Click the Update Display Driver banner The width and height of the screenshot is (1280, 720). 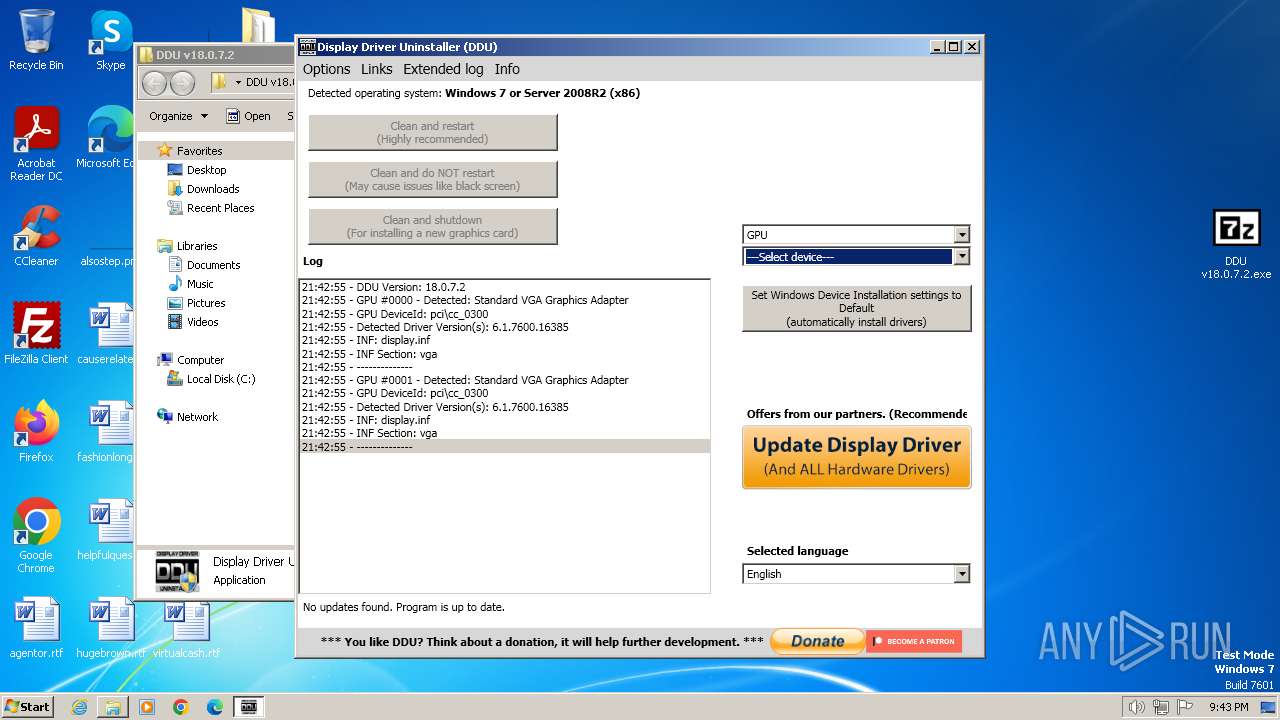856,457
